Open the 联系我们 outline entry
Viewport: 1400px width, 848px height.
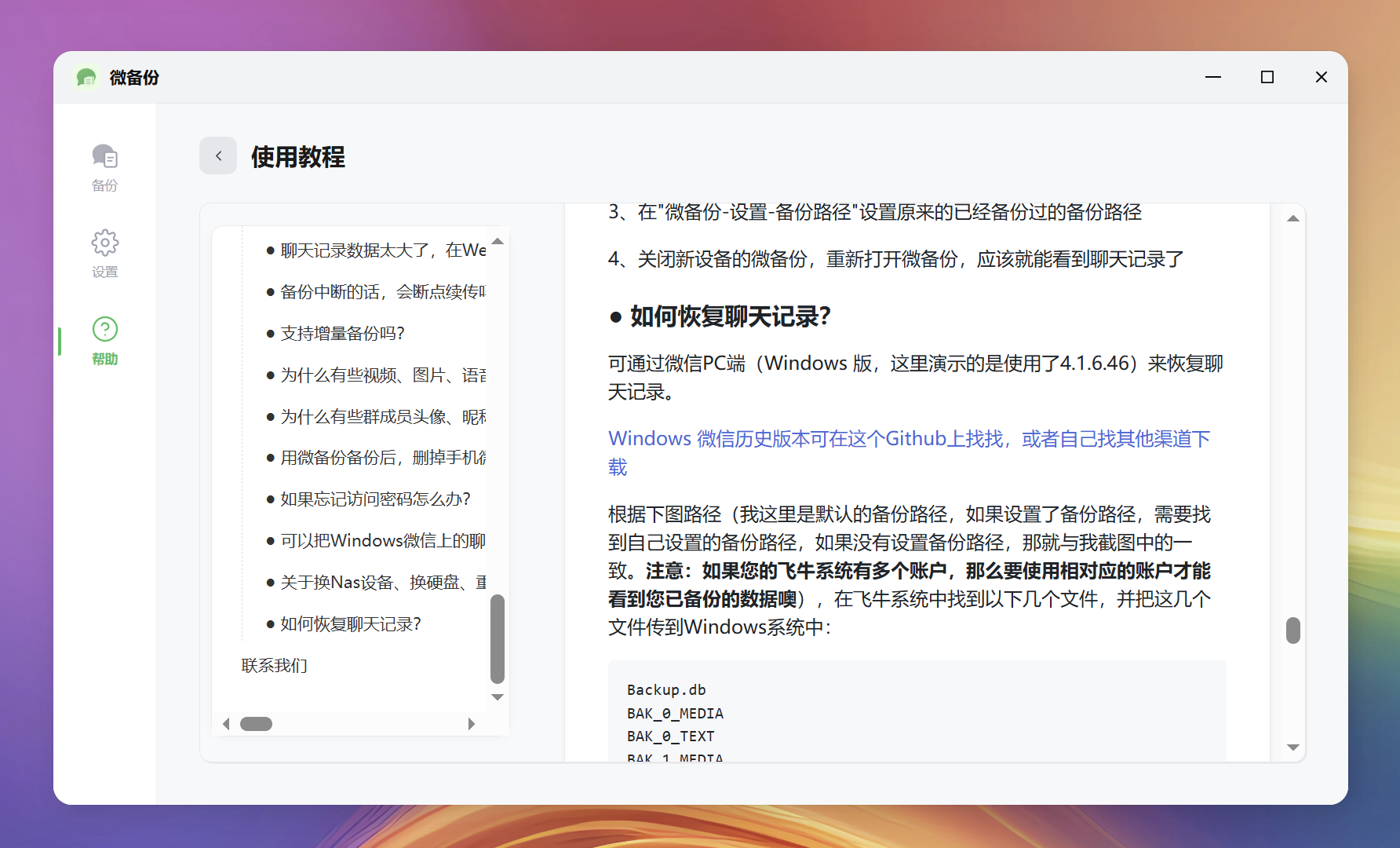click(275, 666)
